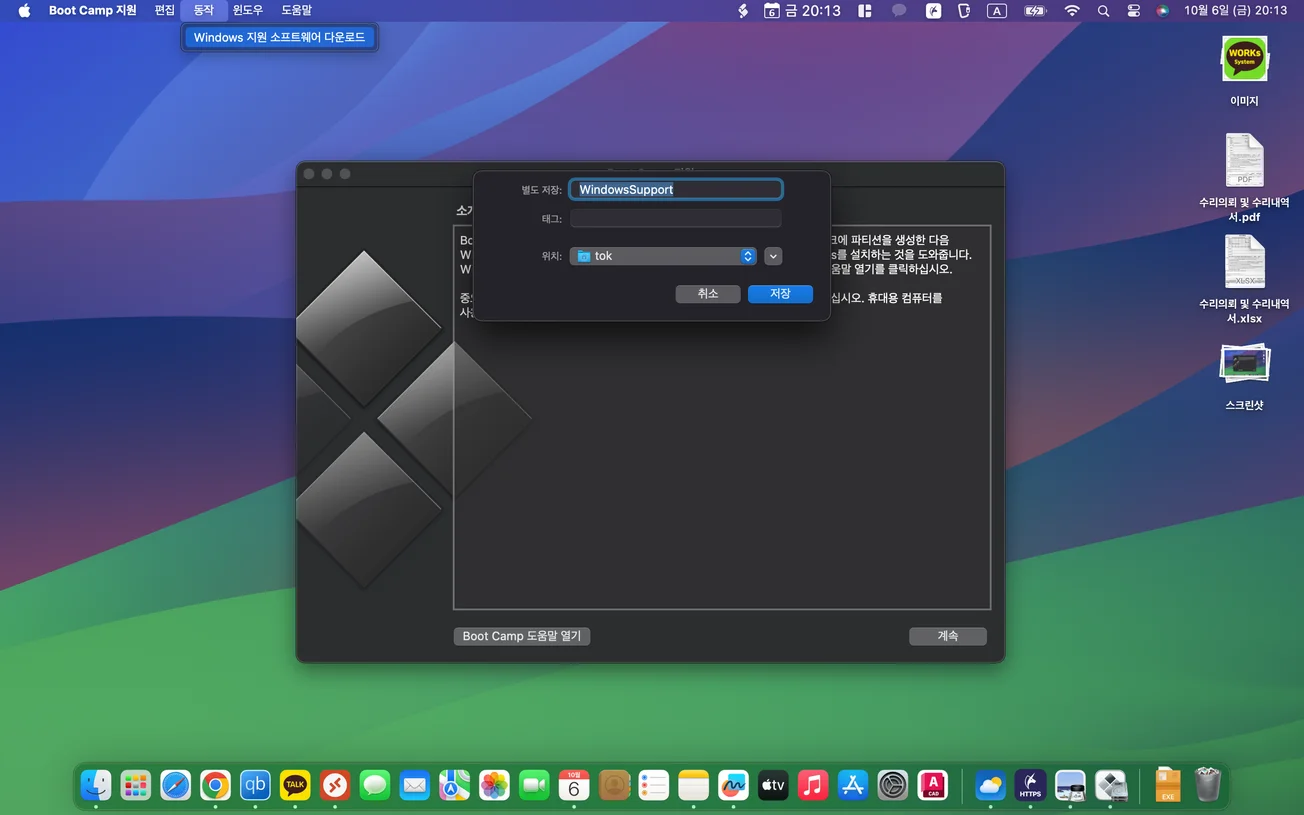Viewport: 1304px width, 815px height.
Task: Open System Settings from the dock
Action: [893, 785]
